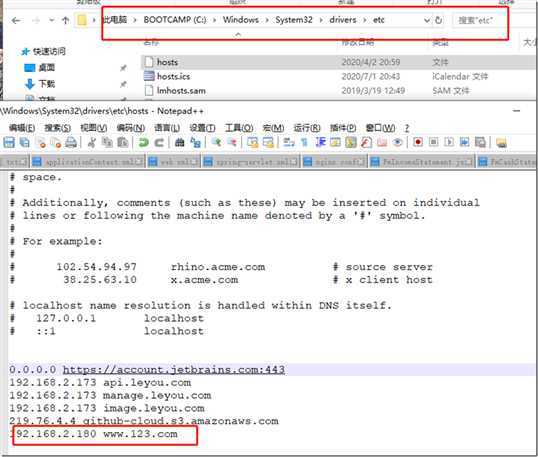
Task: Toggle document map icon
Action: (351, 142)
